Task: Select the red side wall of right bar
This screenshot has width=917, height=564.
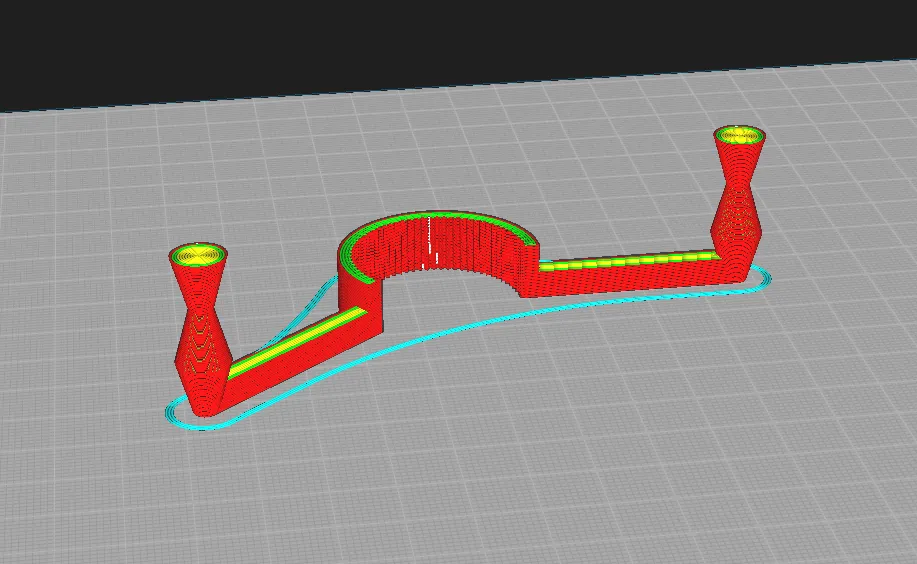Action: [632, 279]
